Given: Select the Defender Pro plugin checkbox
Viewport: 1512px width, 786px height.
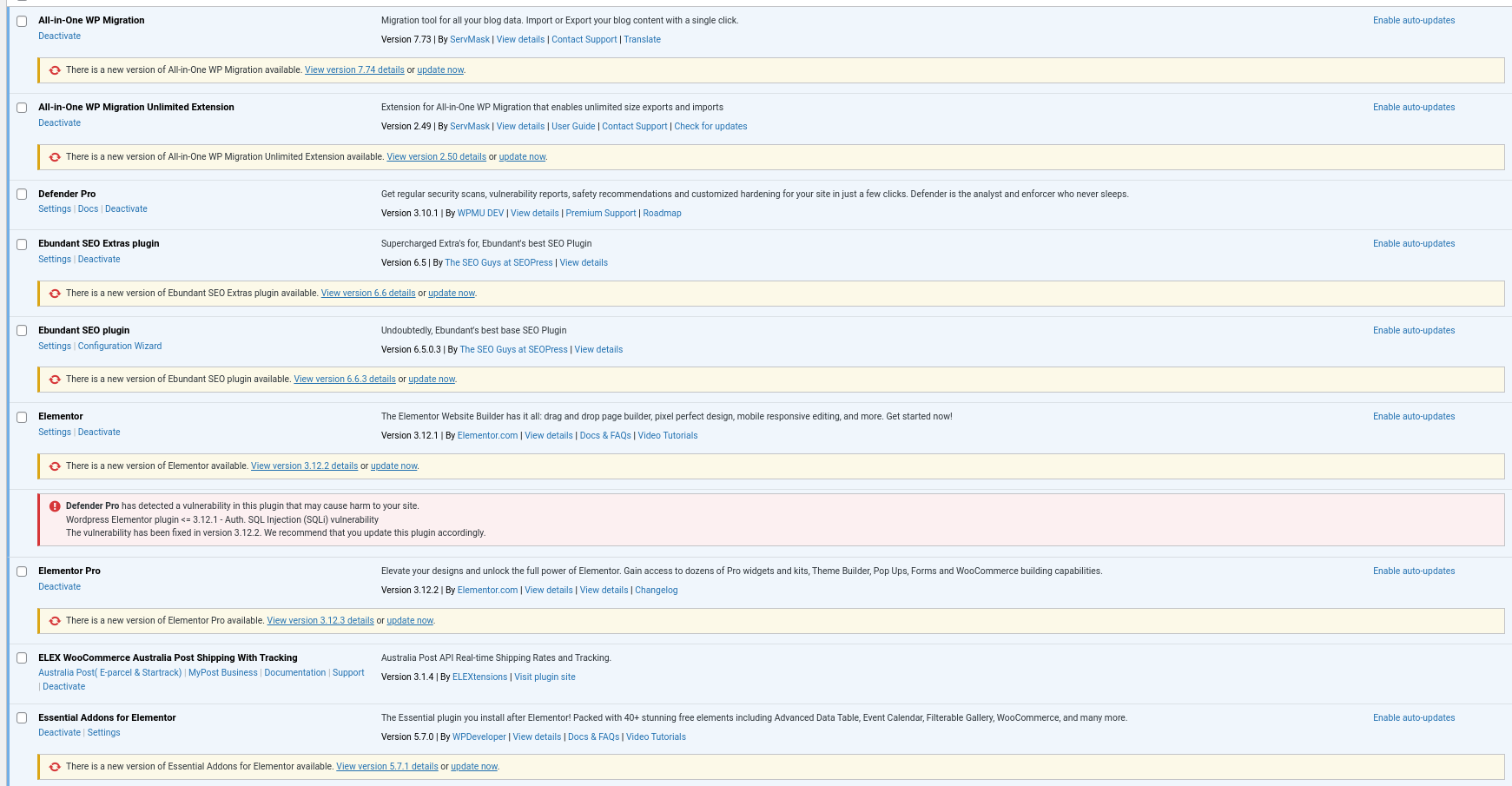Looking at the screenshot, I should tap(22, 195).
